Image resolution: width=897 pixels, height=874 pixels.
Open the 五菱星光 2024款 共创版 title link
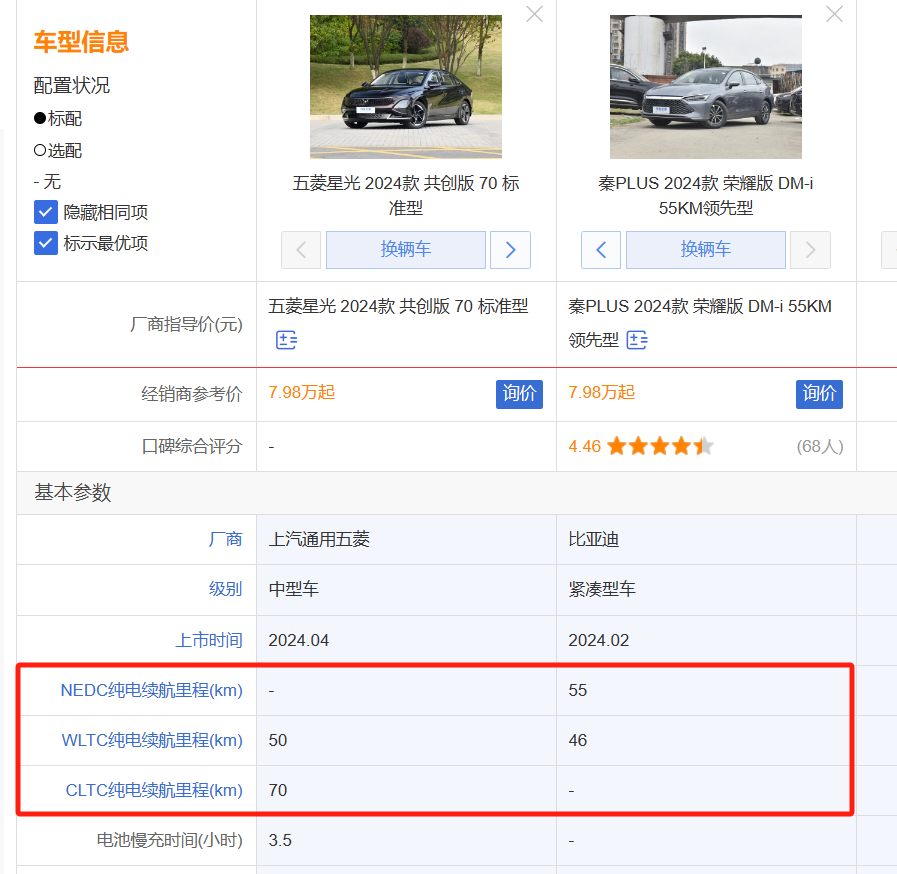[x=406, y=196]
